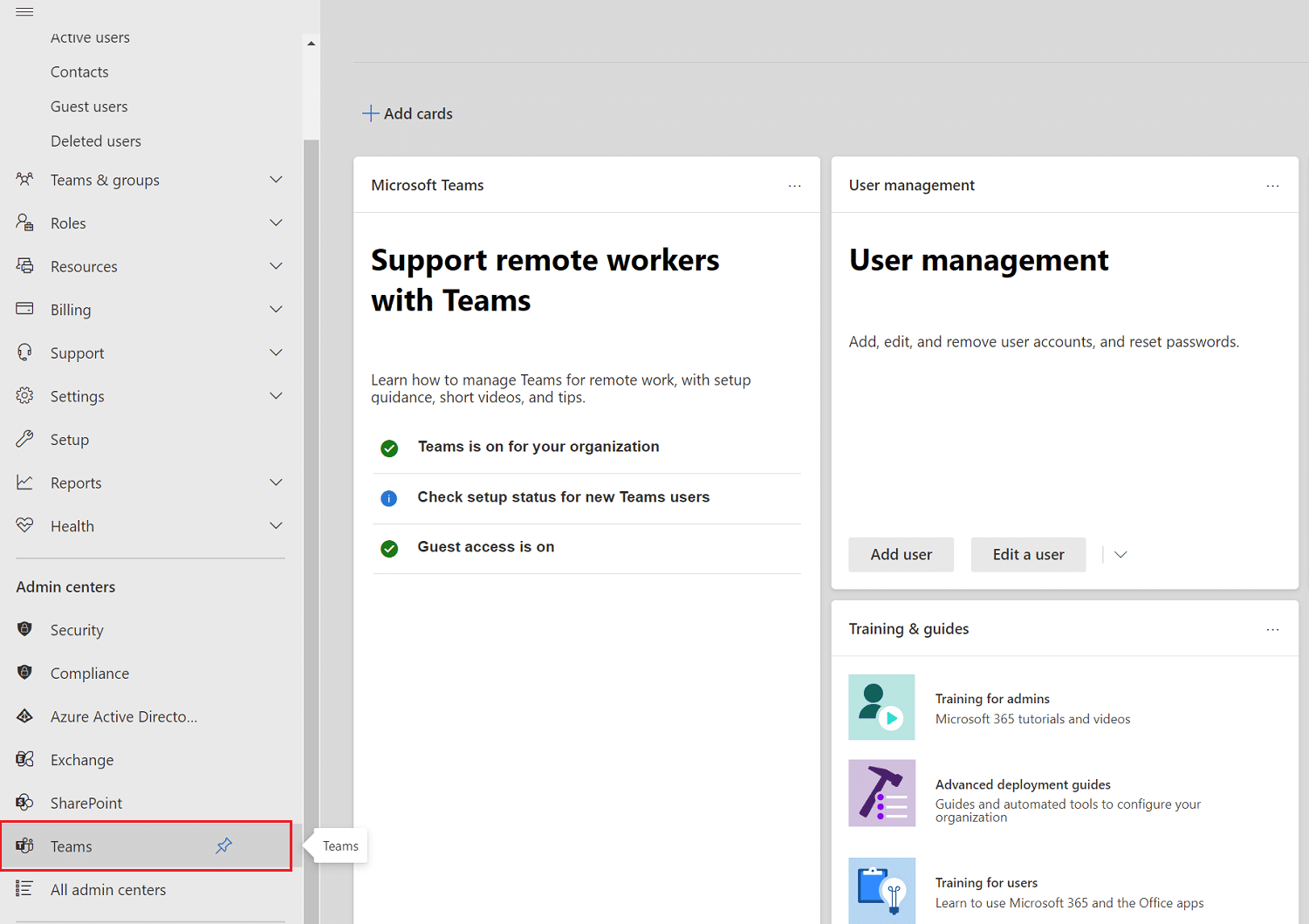Open the Microsoft Teams card options menu
The width and height of the screenshot is (1309, 924).
click(x=794, y=185)
